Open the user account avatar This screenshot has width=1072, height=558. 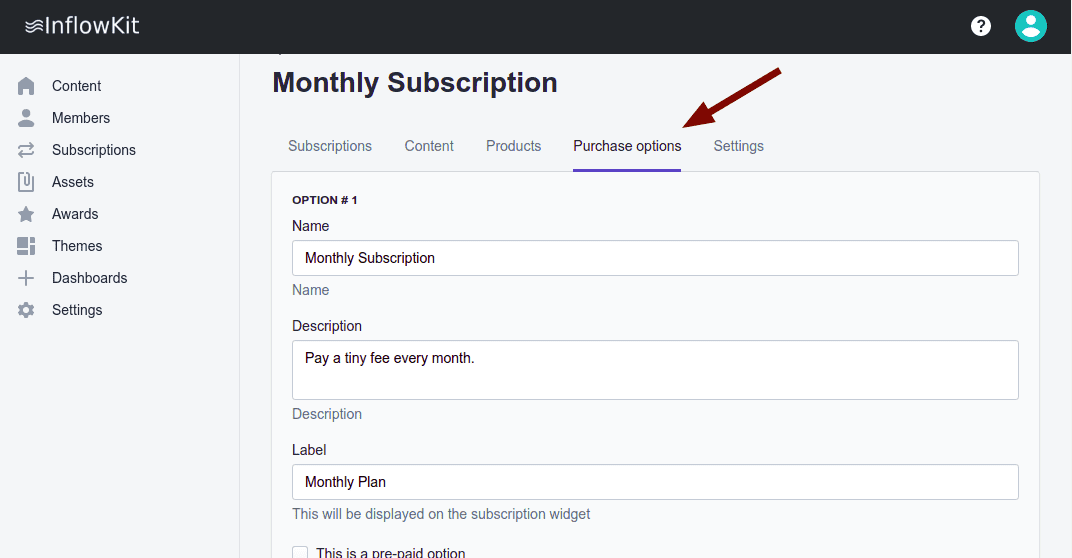(1031, 26)
